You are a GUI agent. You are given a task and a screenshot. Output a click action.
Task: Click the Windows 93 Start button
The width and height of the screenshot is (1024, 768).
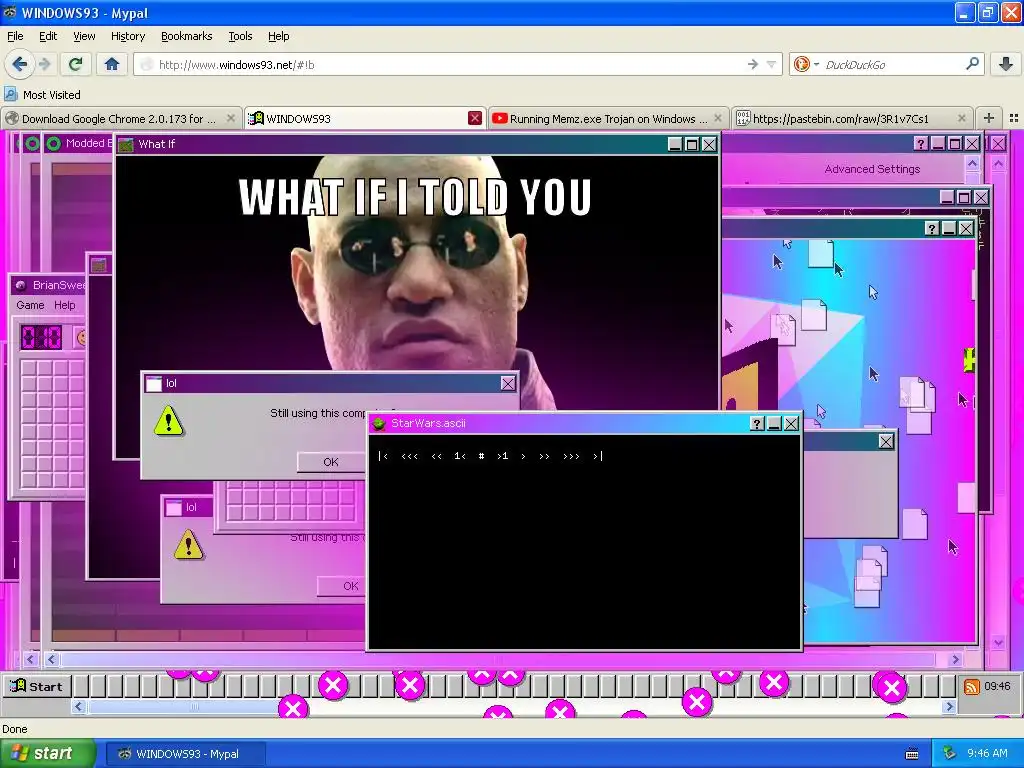click(x=36, y=686)
